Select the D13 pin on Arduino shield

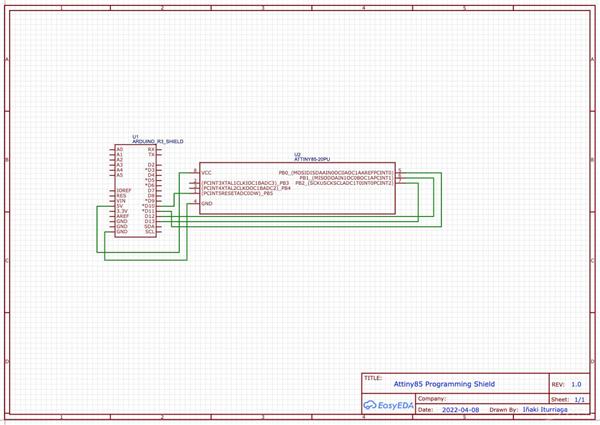click(150, 221)
